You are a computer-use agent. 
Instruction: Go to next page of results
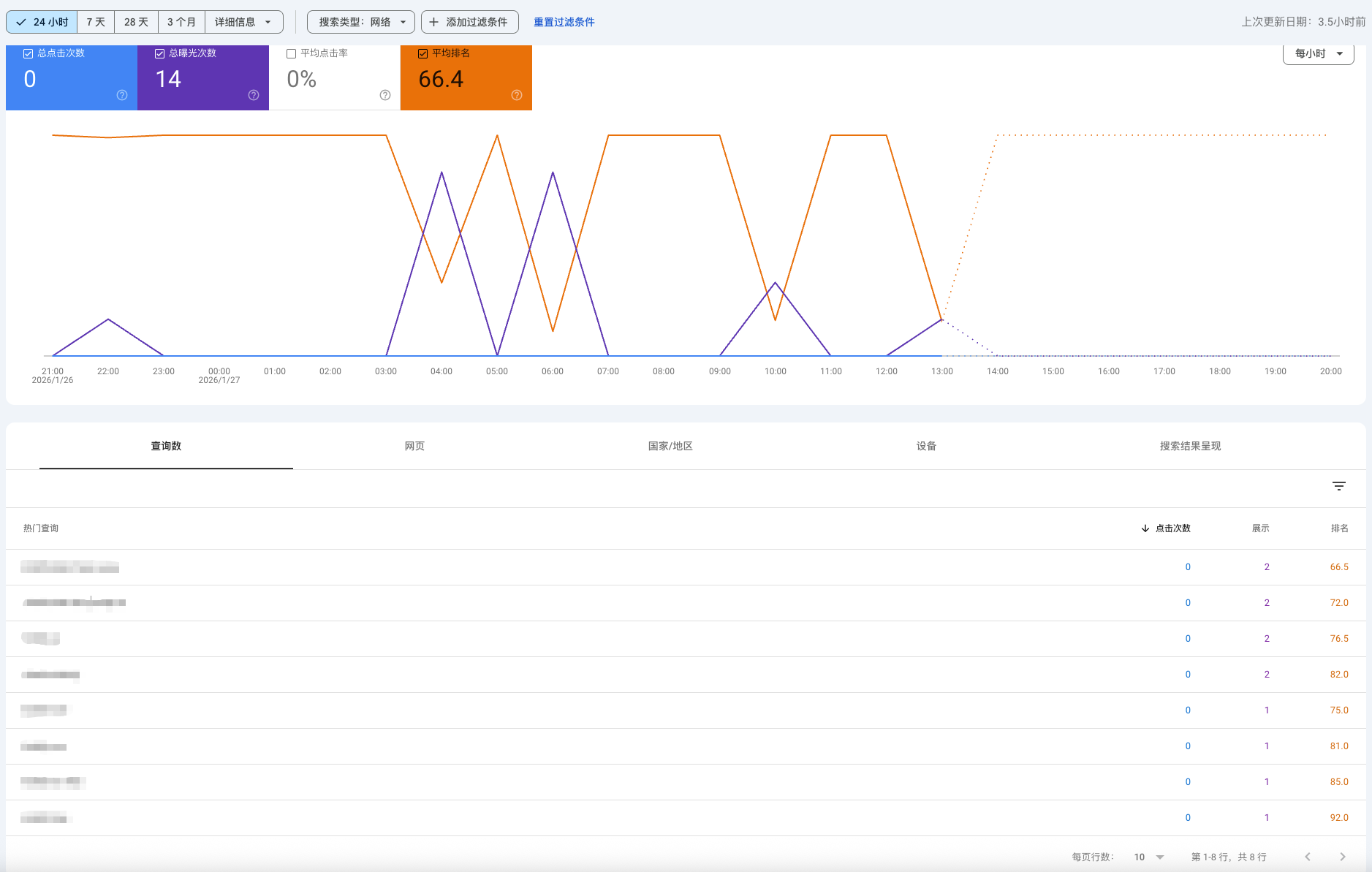(x=1342, y=857)
